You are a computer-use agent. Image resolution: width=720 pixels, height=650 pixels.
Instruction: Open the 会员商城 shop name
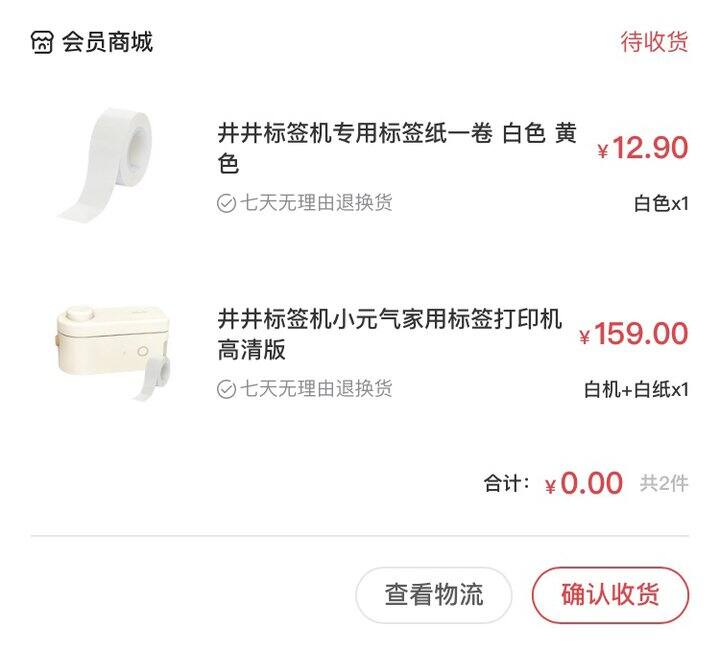[x=107, y=42]
